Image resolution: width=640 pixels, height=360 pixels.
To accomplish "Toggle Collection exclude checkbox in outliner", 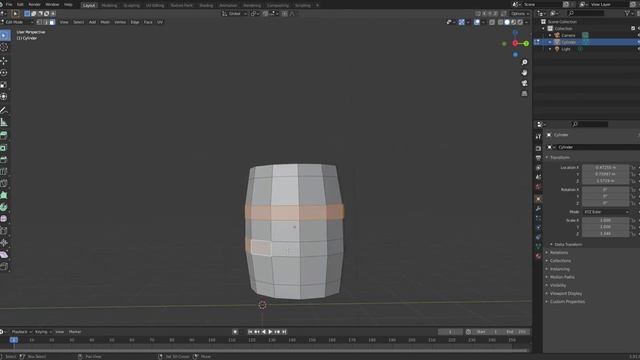I will [633, 29].
